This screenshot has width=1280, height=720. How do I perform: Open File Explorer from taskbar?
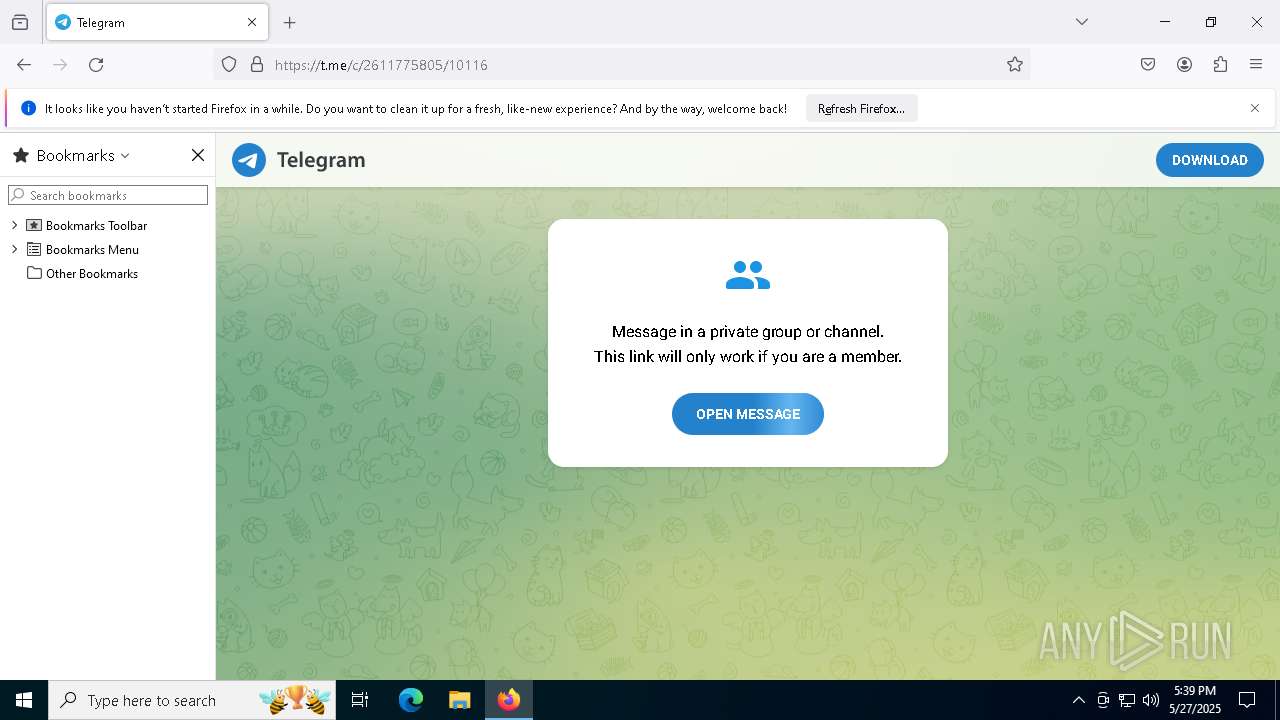(459, 700)
